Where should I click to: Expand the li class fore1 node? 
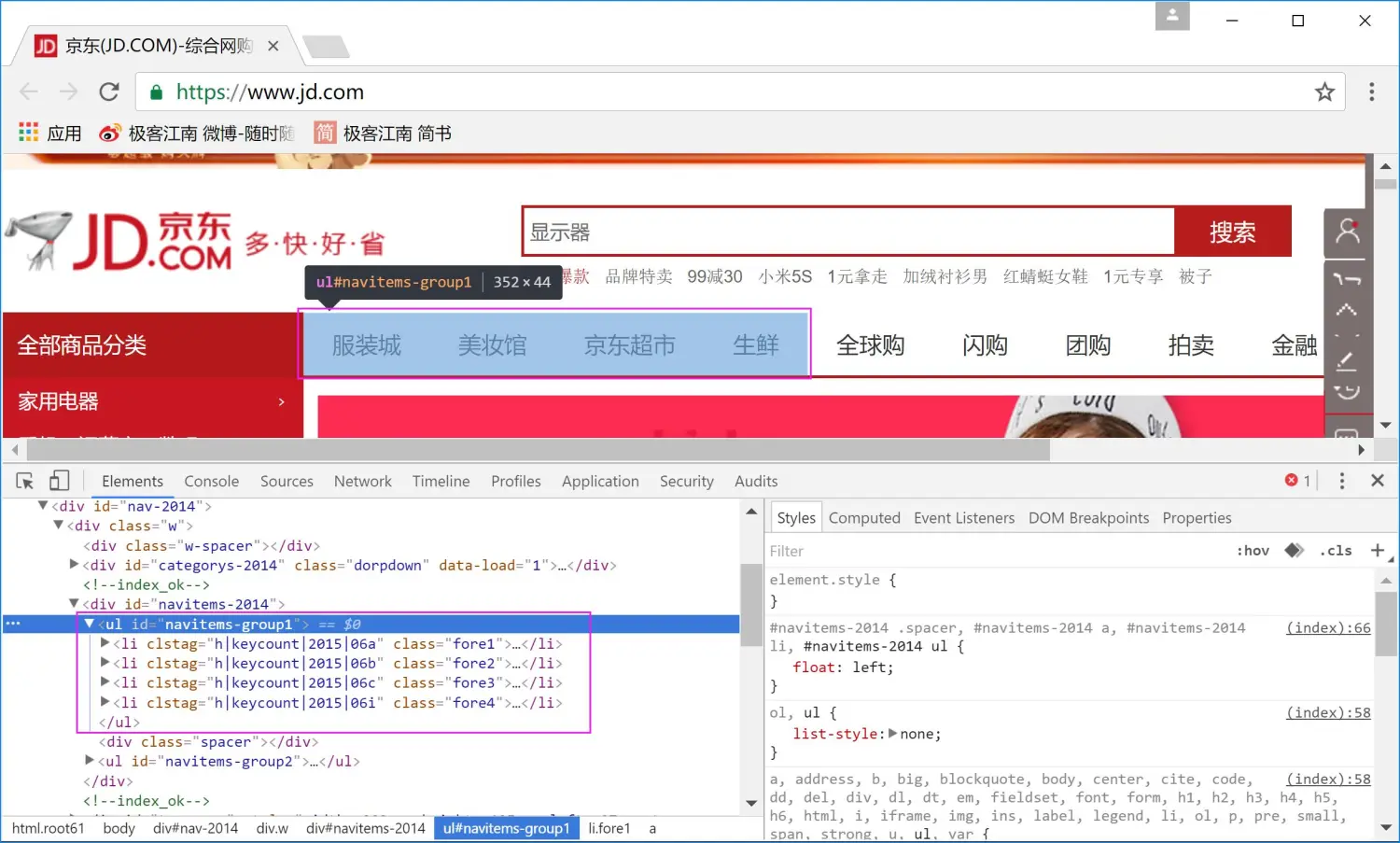[105, 643]
